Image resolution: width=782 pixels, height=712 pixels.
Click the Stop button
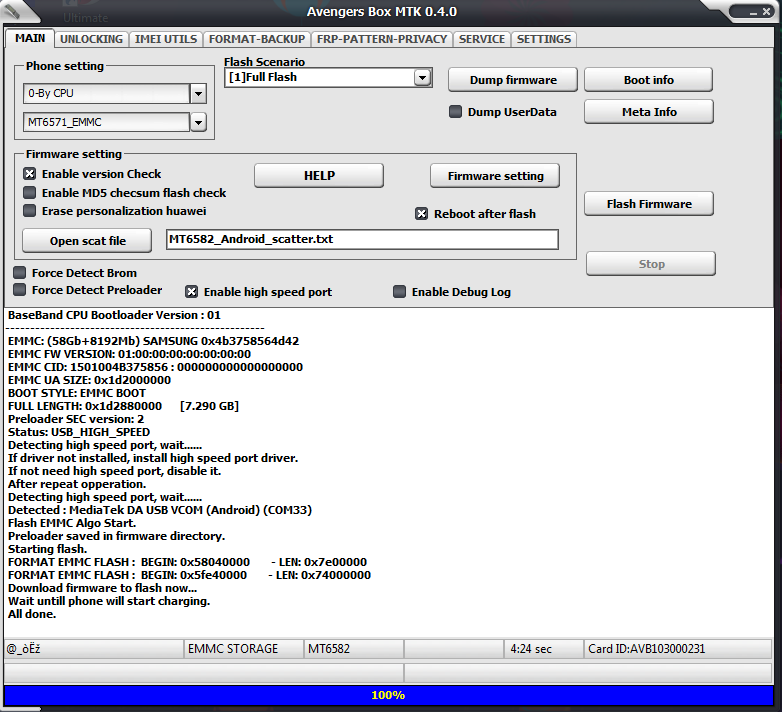click(651, 264)
